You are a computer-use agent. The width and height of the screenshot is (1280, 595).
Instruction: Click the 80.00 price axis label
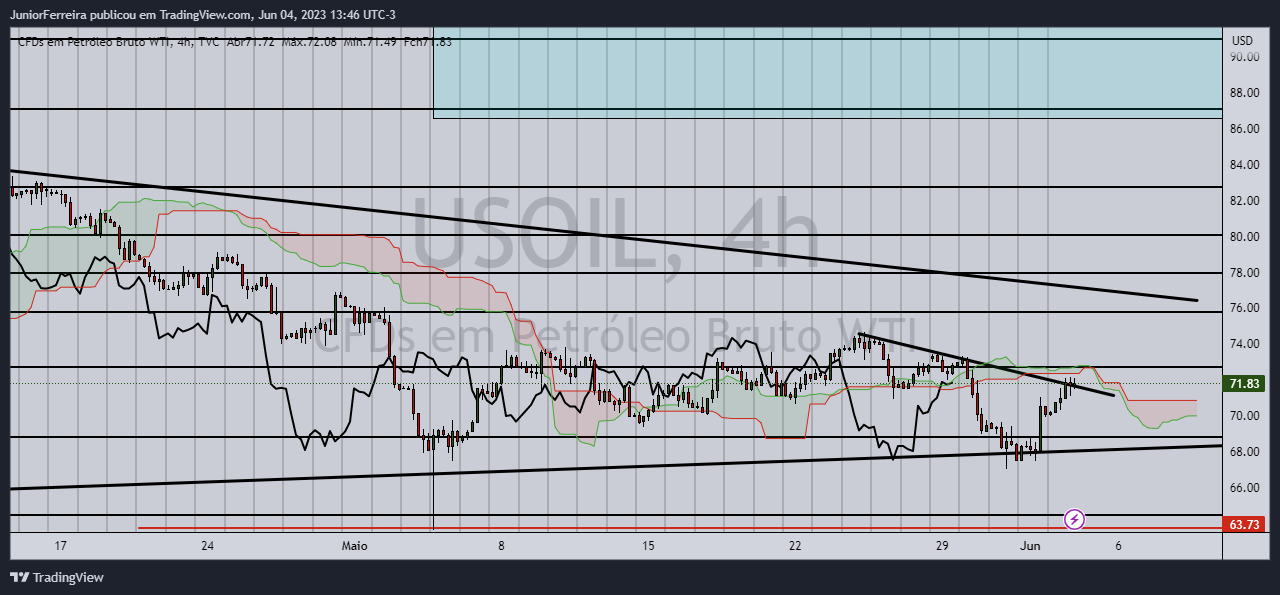tap(1244, 237)
